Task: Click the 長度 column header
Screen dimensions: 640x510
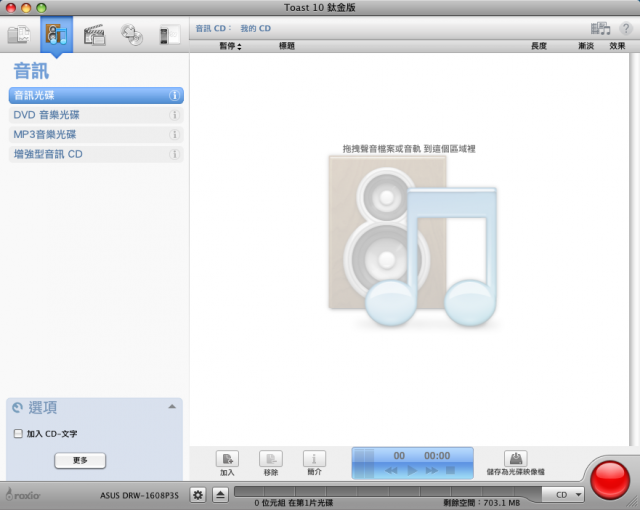Action: pos(538,46)
